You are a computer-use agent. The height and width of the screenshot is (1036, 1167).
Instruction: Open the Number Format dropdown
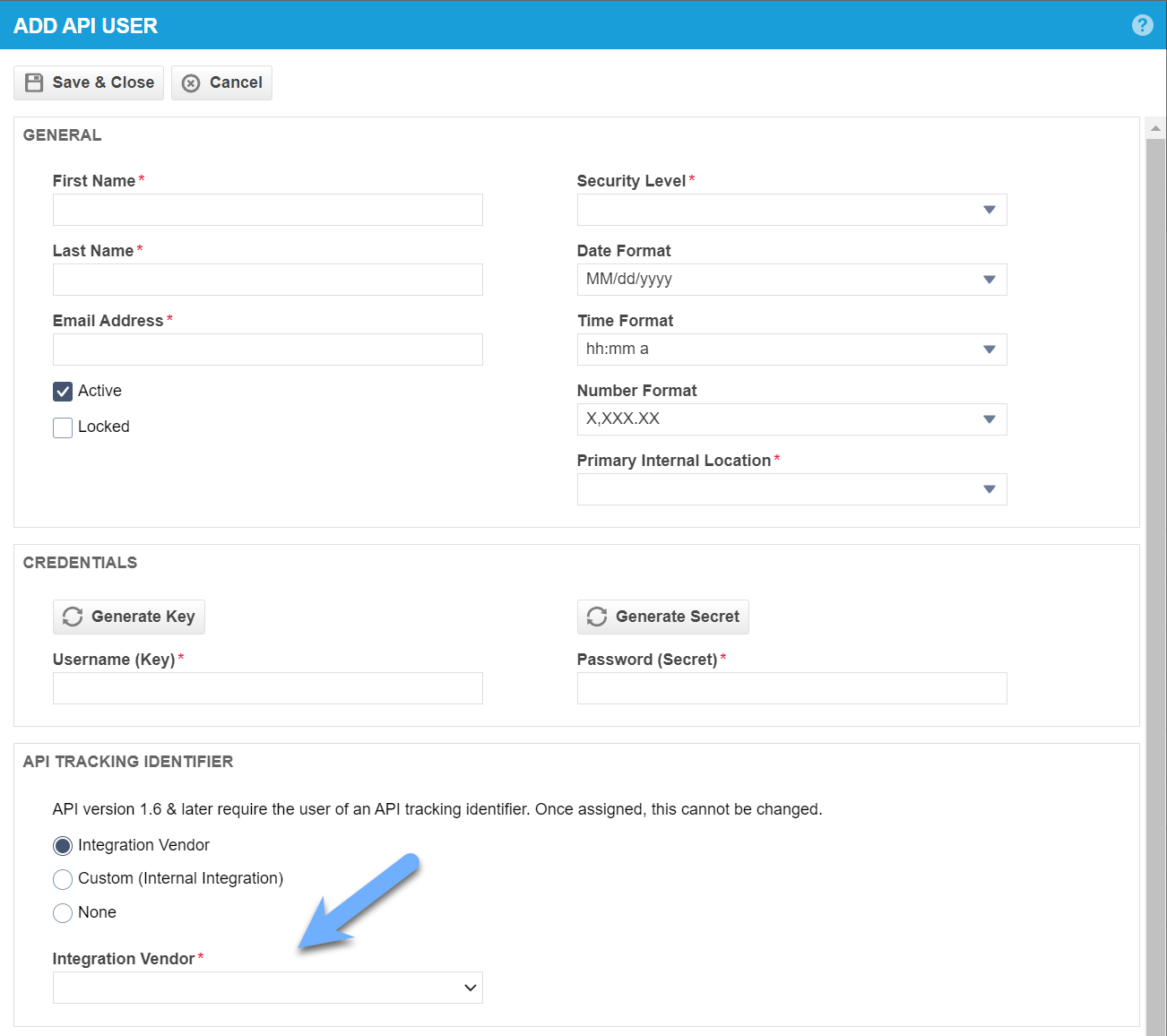pyautogui.click(x=989, y=419)
